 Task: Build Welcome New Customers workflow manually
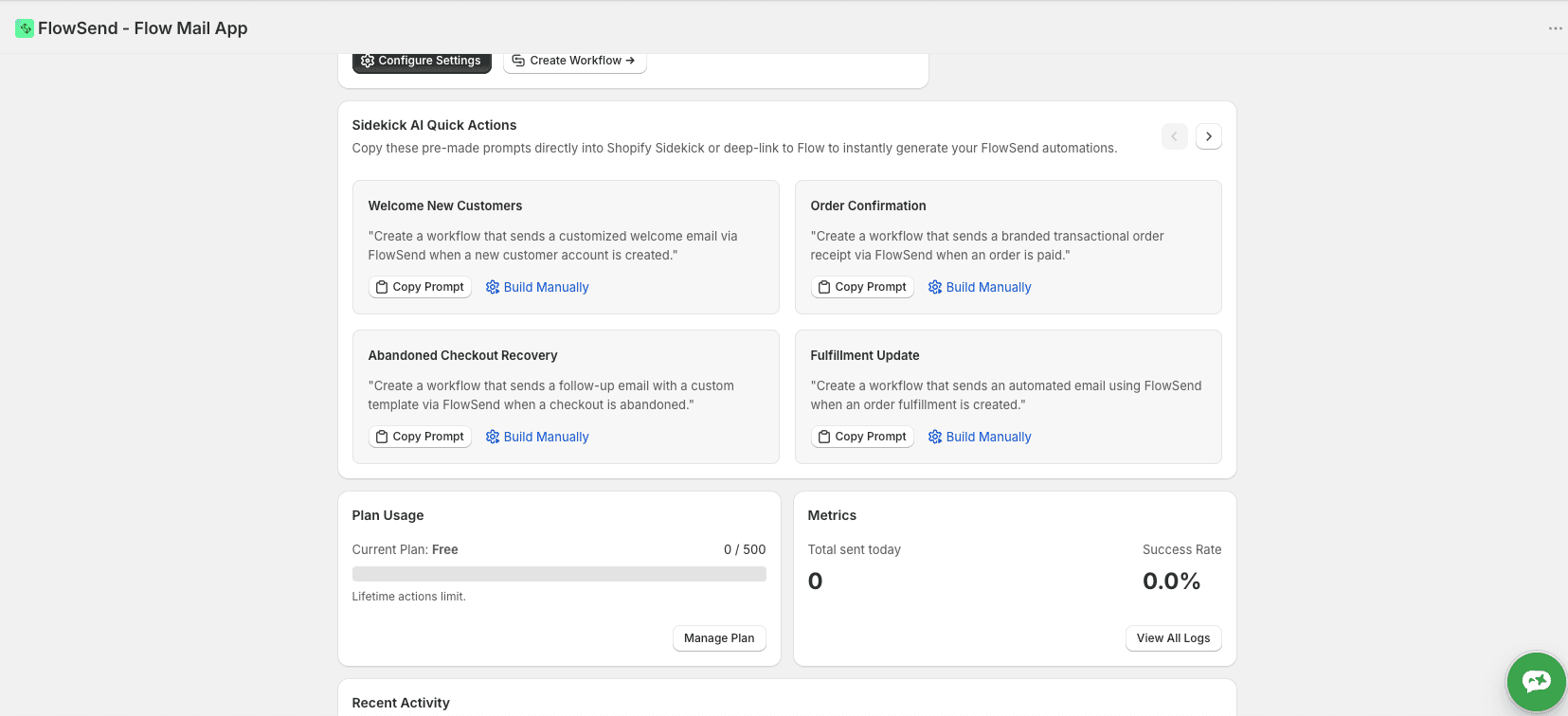(537, 287)
